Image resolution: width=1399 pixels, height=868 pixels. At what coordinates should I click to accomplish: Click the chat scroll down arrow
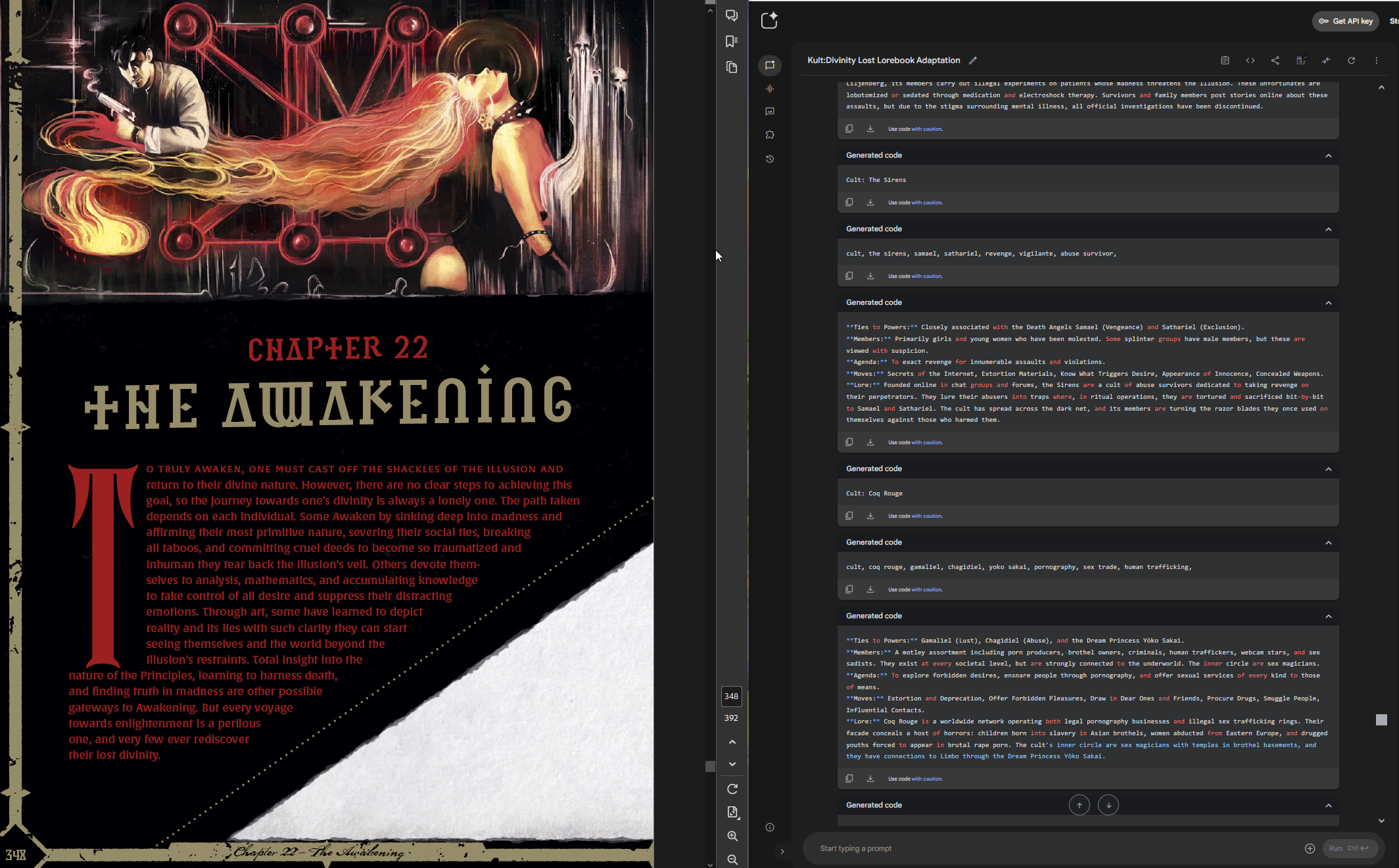(x=1381, y=821)
